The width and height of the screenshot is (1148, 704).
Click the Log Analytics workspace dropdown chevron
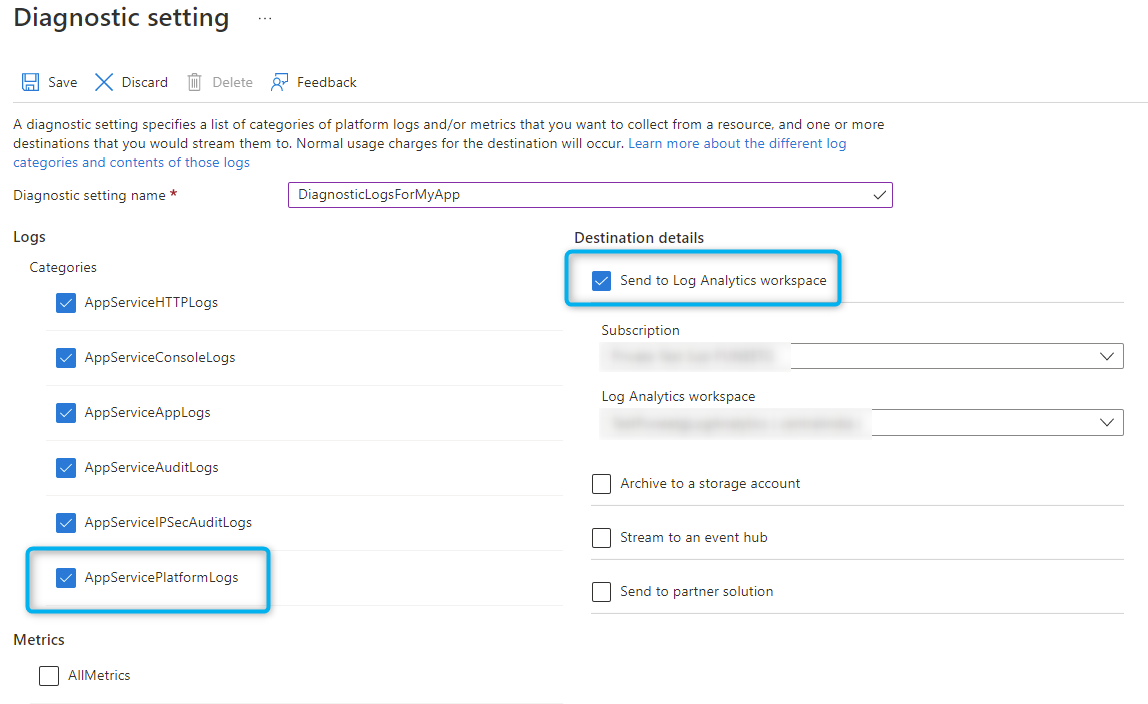coord(1106,422)
